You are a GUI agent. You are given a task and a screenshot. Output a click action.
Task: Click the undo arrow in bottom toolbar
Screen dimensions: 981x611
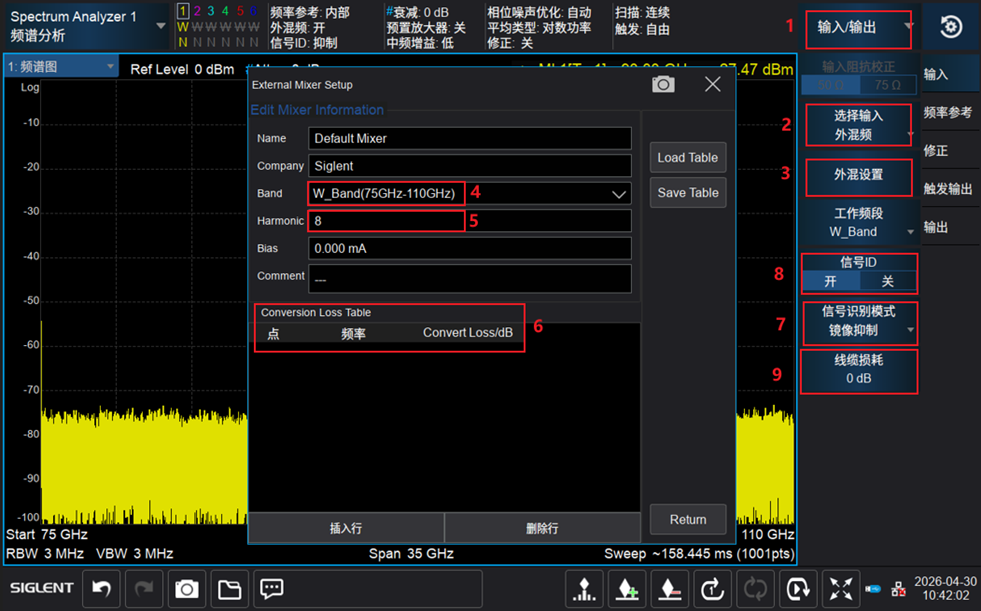click(x=102, y=588)
